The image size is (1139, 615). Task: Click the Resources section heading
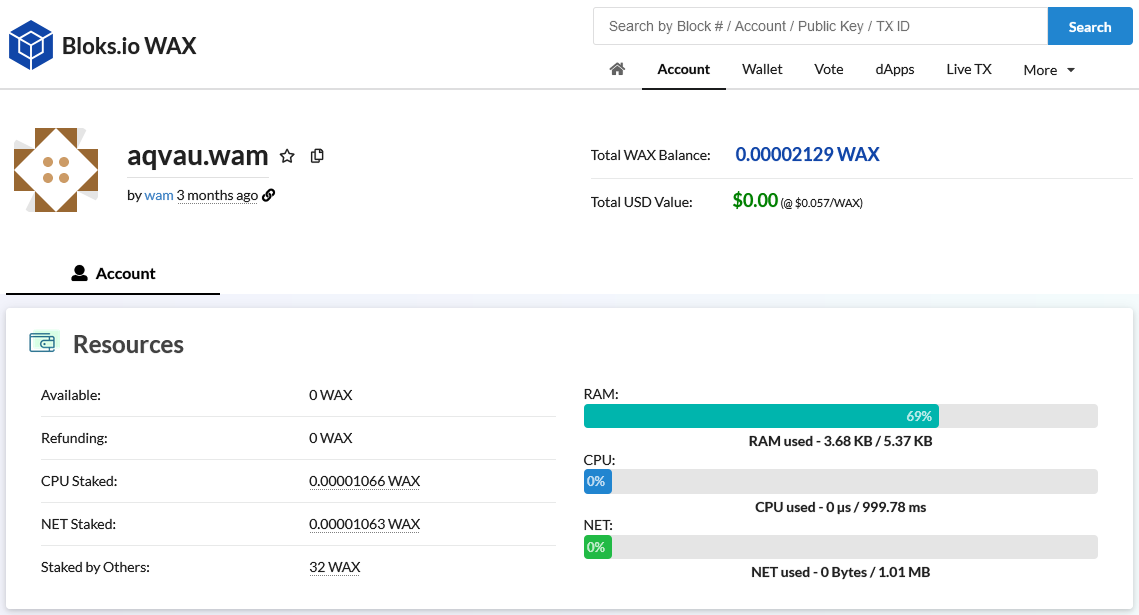click(129, 344)
